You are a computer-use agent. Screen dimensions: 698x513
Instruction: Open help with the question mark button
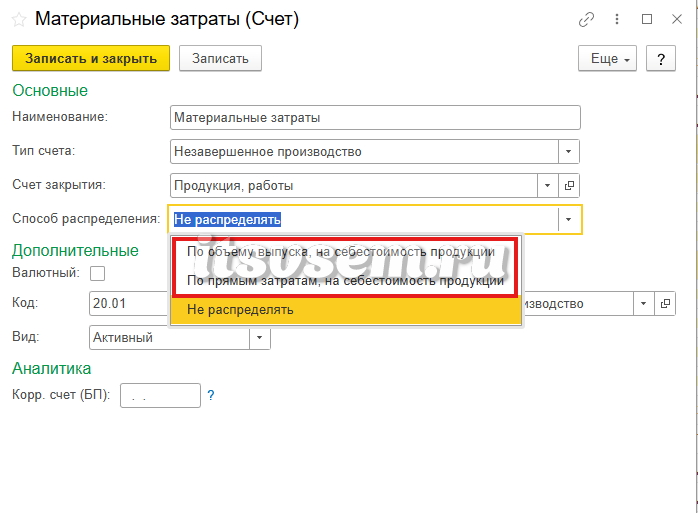661,58
